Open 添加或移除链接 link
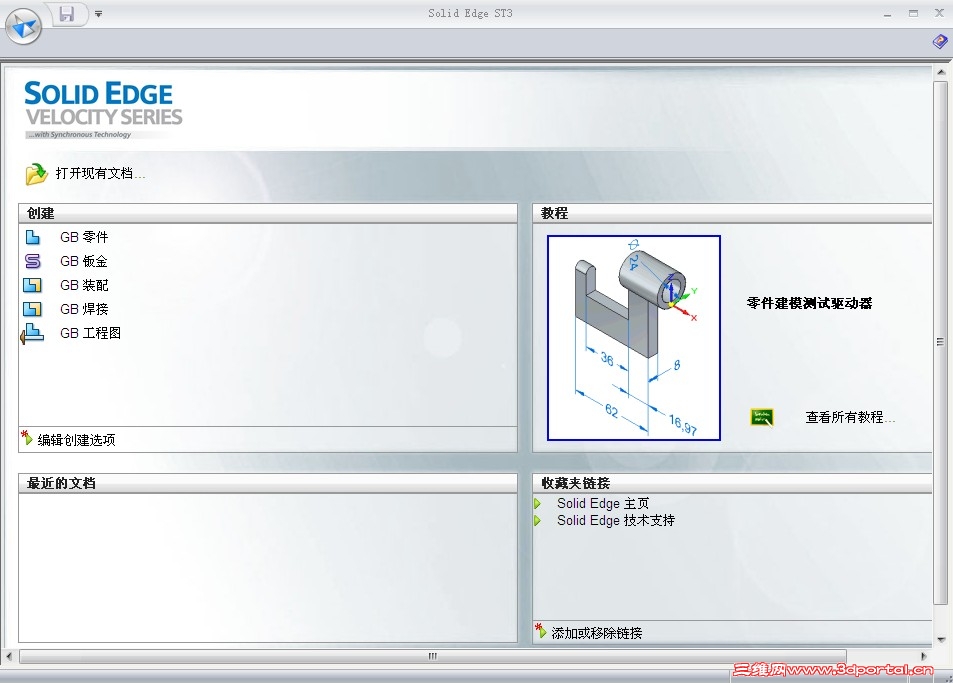 point(597,633)
